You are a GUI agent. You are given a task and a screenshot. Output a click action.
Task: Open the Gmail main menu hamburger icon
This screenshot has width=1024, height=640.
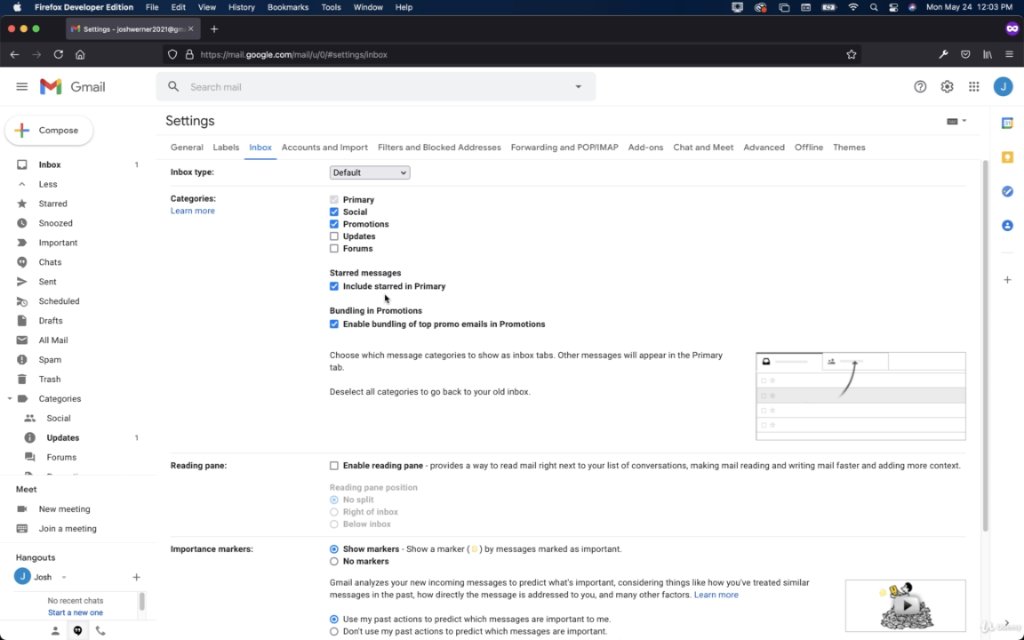(22, 87)
